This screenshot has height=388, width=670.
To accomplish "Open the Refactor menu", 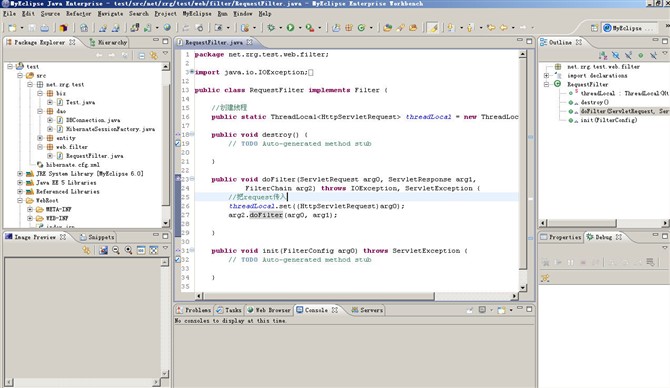I will (78, 14).
